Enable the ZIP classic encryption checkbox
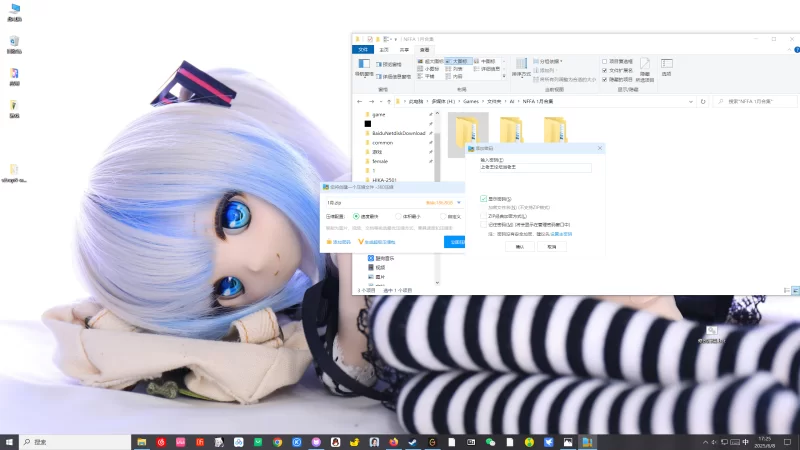The width and height of the screenshot is (800, 450). tap(484, 215)
